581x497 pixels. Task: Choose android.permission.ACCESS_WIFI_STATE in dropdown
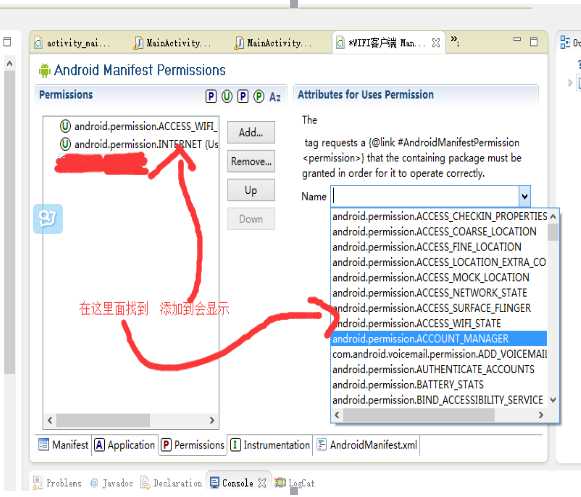(439, 324)
